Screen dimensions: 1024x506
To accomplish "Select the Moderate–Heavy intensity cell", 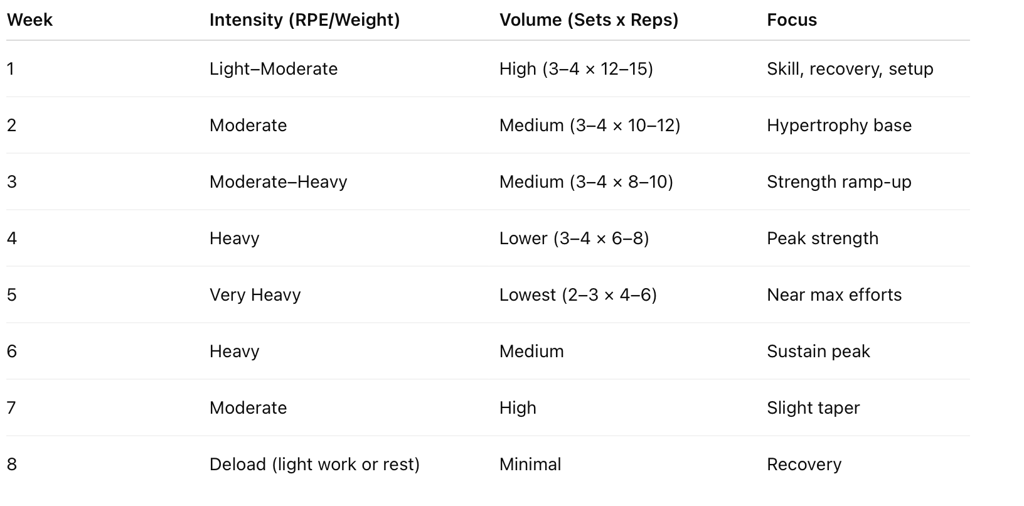I will pyautogui.click(x=278, y=182).
